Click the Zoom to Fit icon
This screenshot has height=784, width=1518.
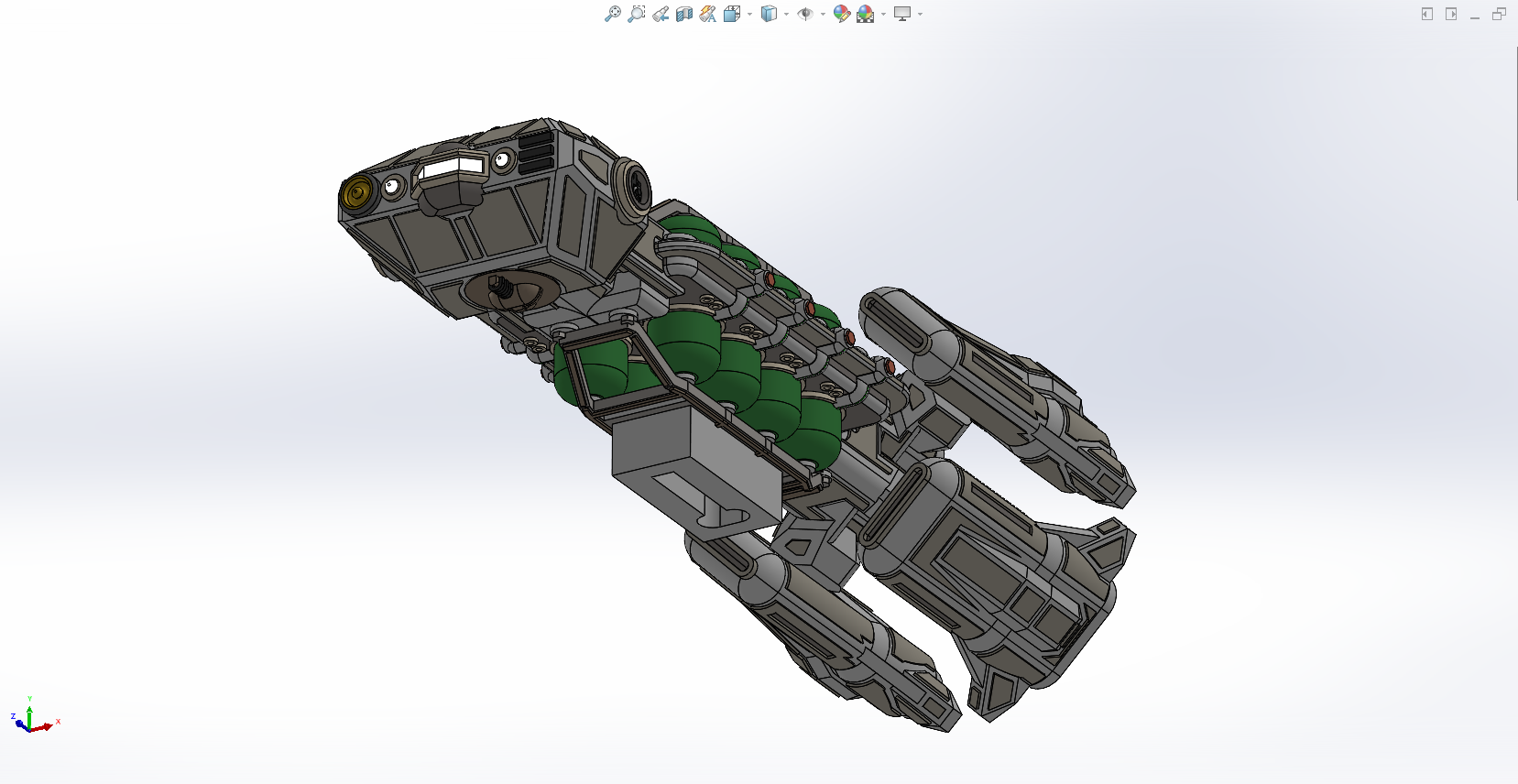(612, 14)
